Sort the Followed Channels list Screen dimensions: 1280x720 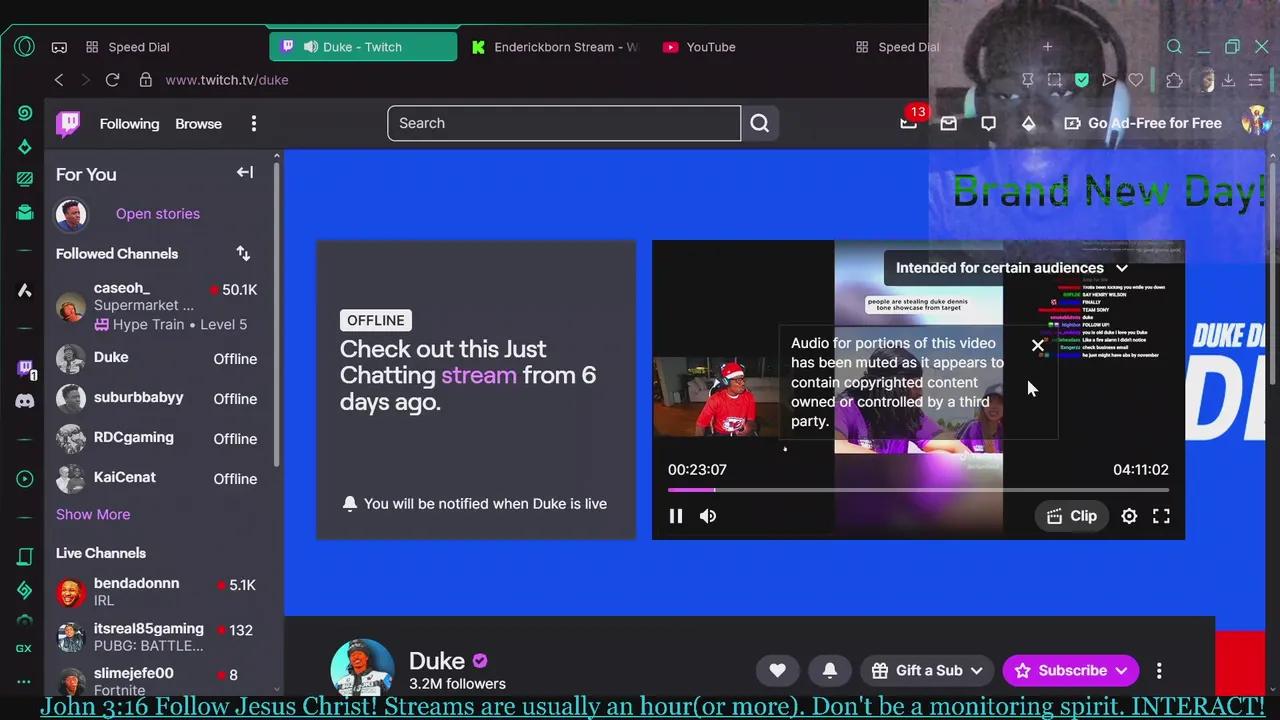(243, 253)
